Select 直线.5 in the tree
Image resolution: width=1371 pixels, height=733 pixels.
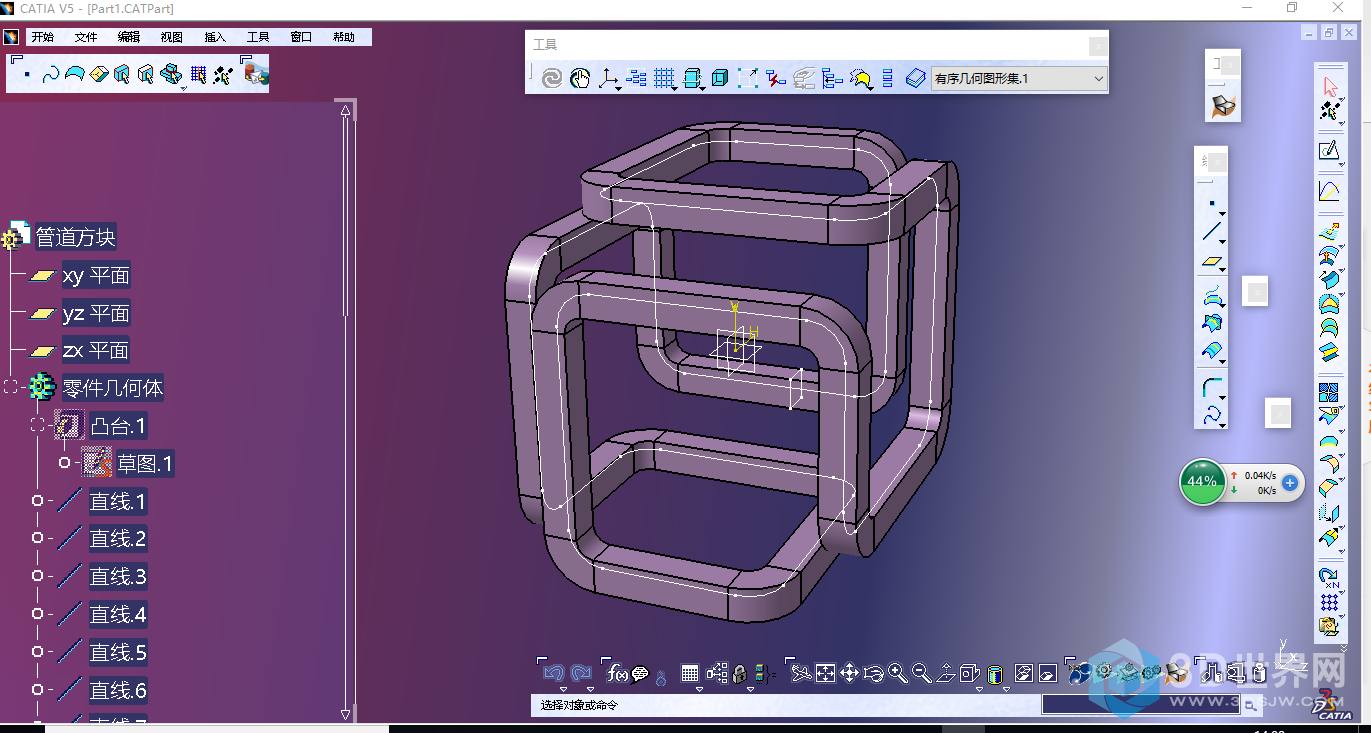point(118,653)
